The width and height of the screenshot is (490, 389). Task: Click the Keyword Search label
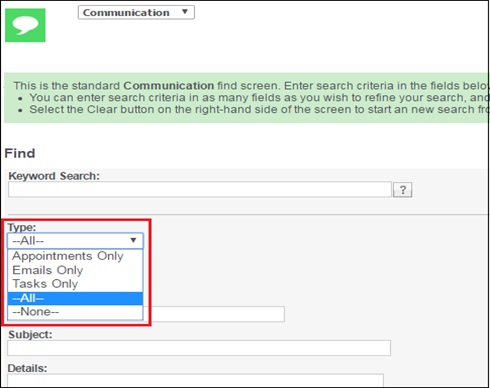54,176
